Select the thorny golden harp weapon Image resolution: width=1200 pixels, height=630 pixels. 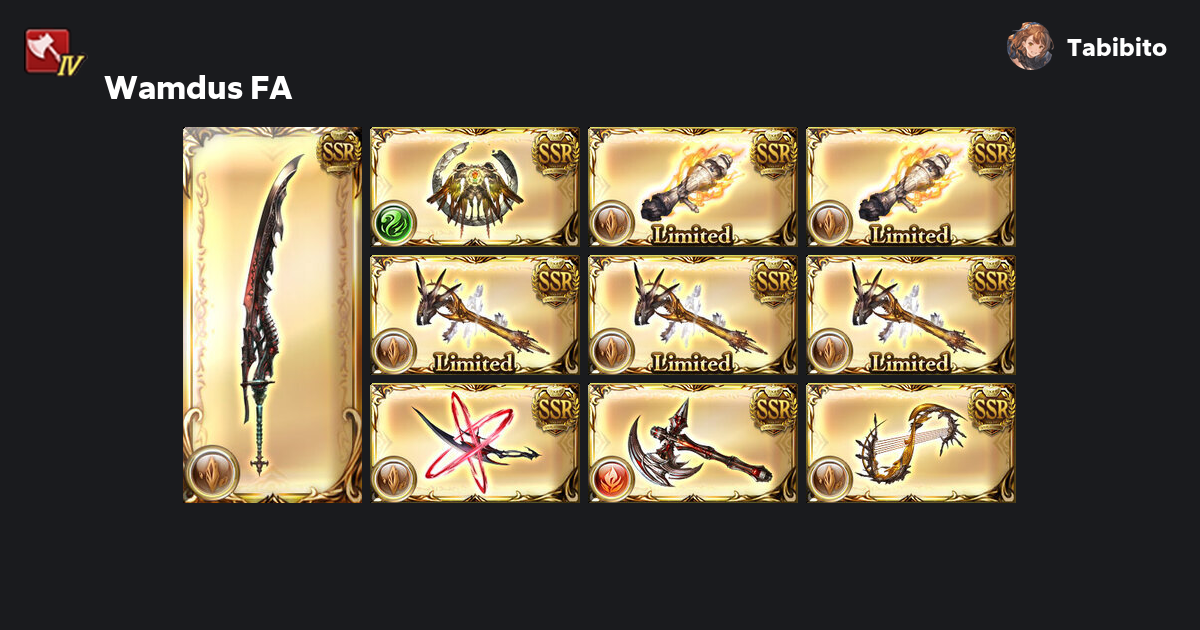(x=911, y=443)
